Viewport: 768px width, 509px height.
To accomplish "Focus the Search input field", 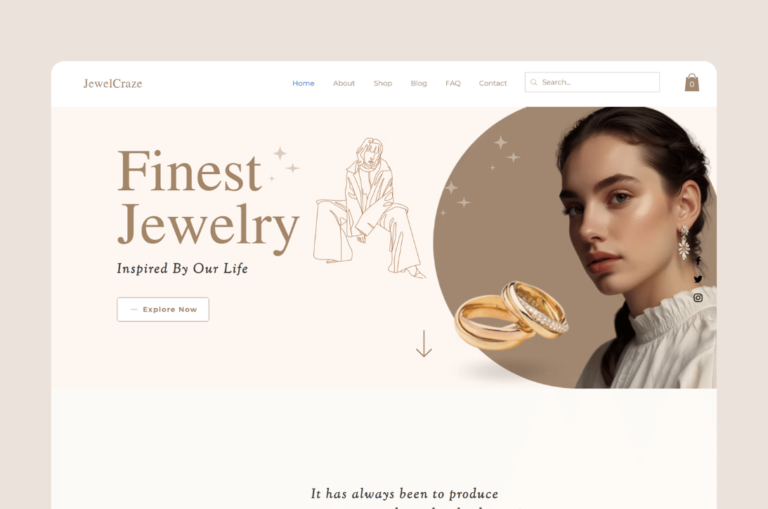I will coord(592,82).
